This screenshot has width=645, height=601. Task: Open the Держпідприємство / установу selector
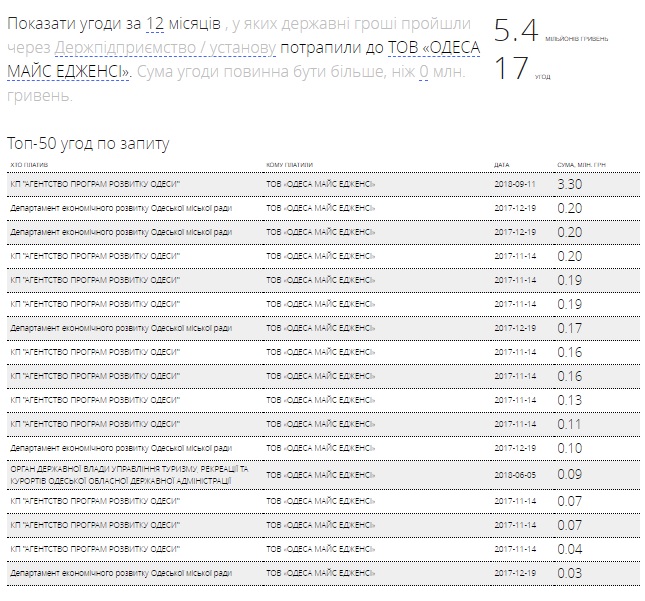[165, 48]
